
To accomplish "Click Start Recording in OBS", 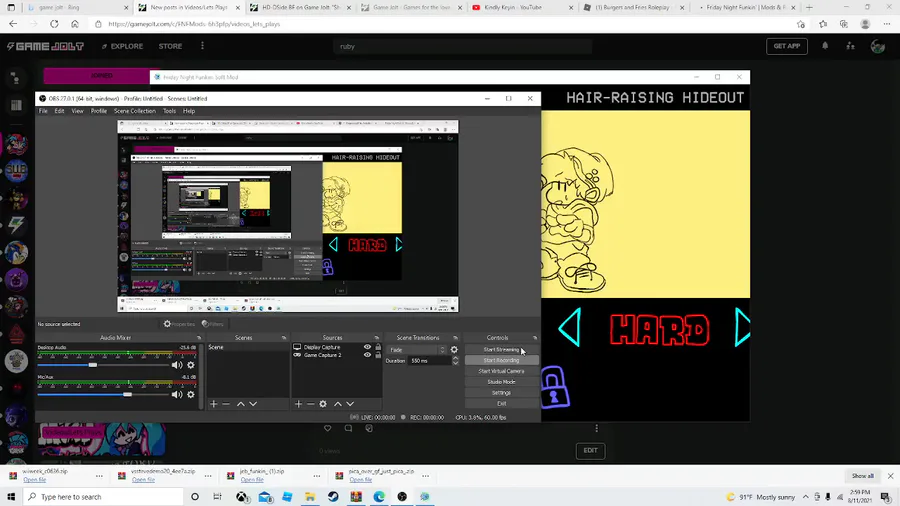I will pyautogui.click(x=501, y=360).
